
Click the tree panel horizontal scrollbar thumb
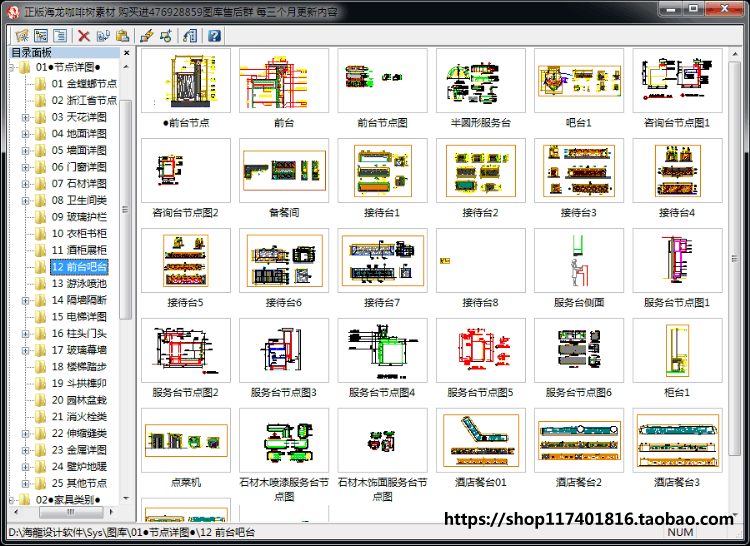pyautogui.click(x=71, y=512)
